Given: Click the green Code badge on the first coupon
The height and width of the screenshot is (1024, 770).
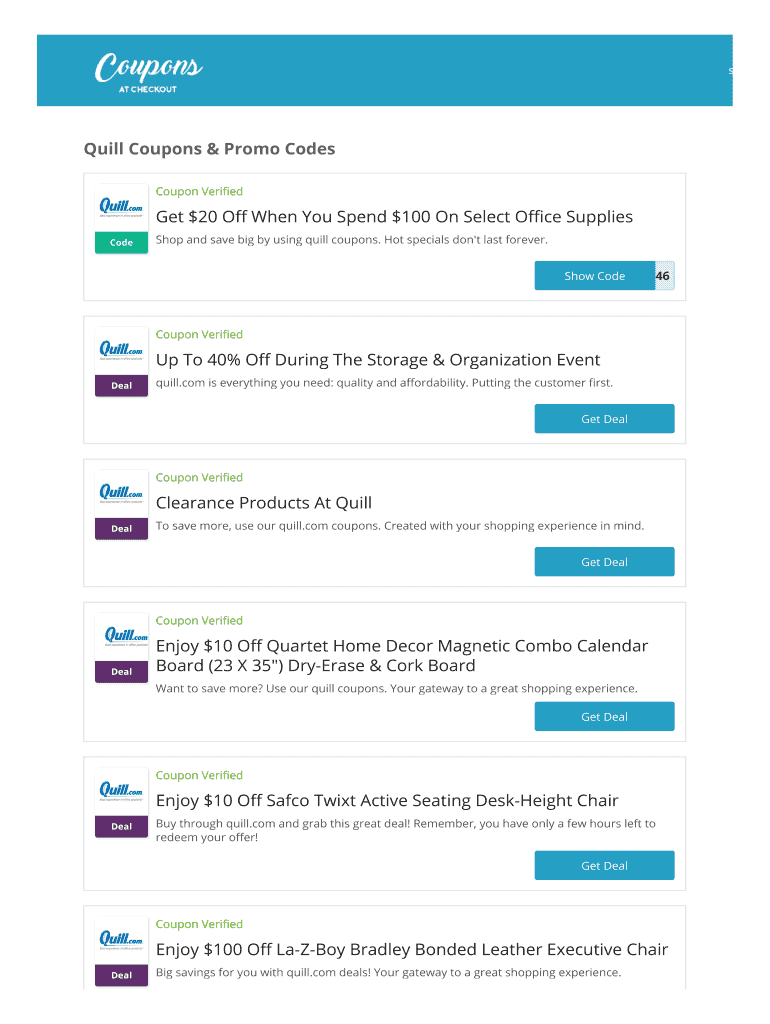Looking at the screenshot, I should (x=121, y=242).
